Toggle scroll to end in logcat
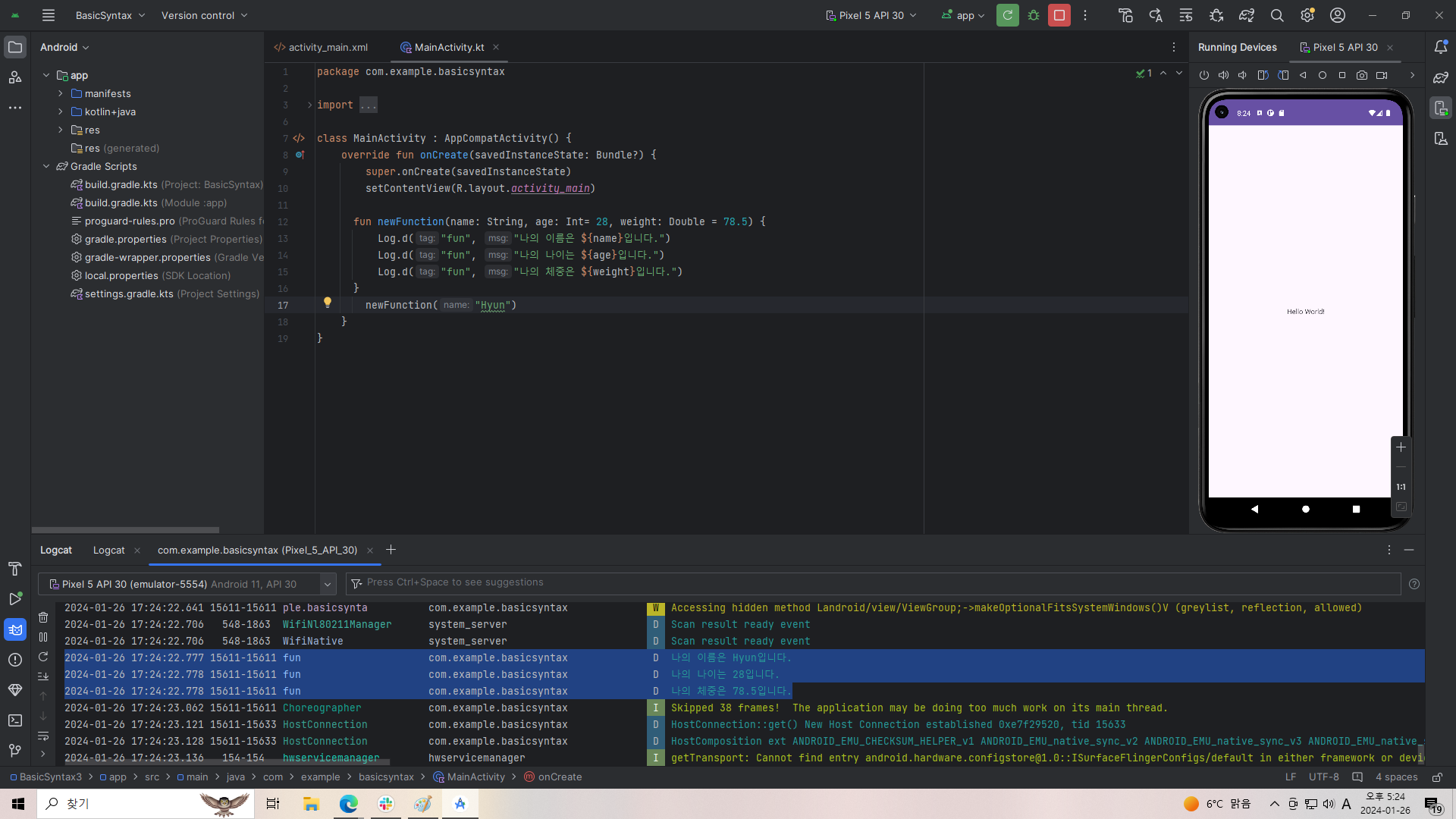Screen dimensions: 1456x819 (x=43, y=676)
